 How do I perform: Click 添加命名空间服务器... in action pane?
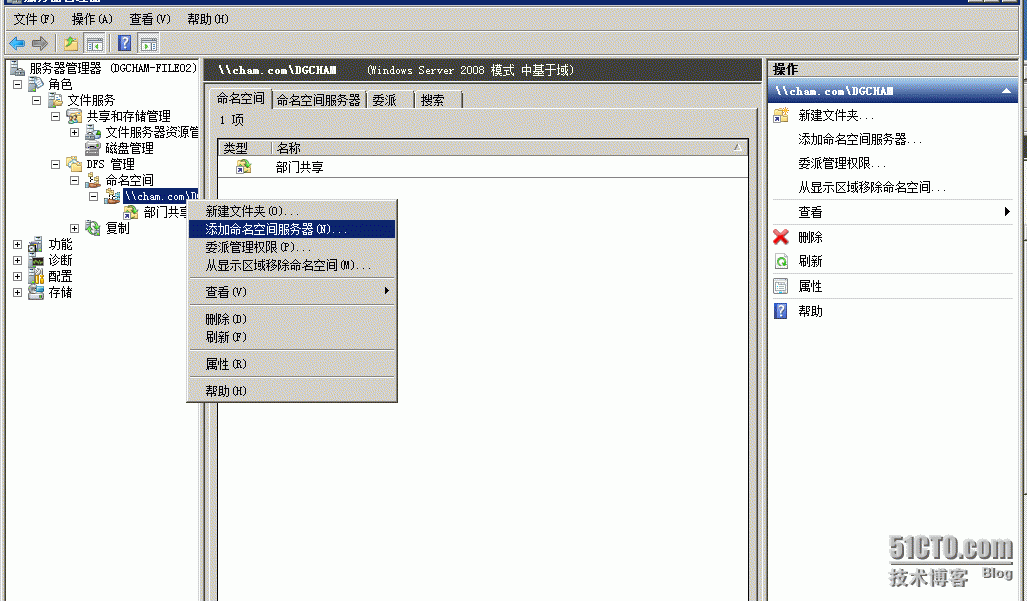(x=860, y=139)
